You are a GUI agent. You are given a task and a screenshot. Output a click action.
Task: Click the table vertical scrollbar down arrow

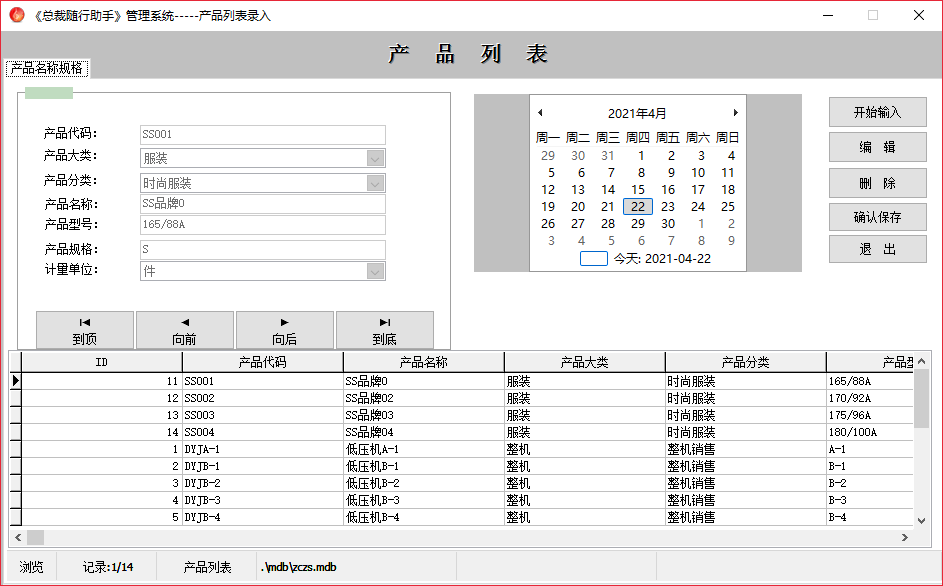tap(921, 520)
